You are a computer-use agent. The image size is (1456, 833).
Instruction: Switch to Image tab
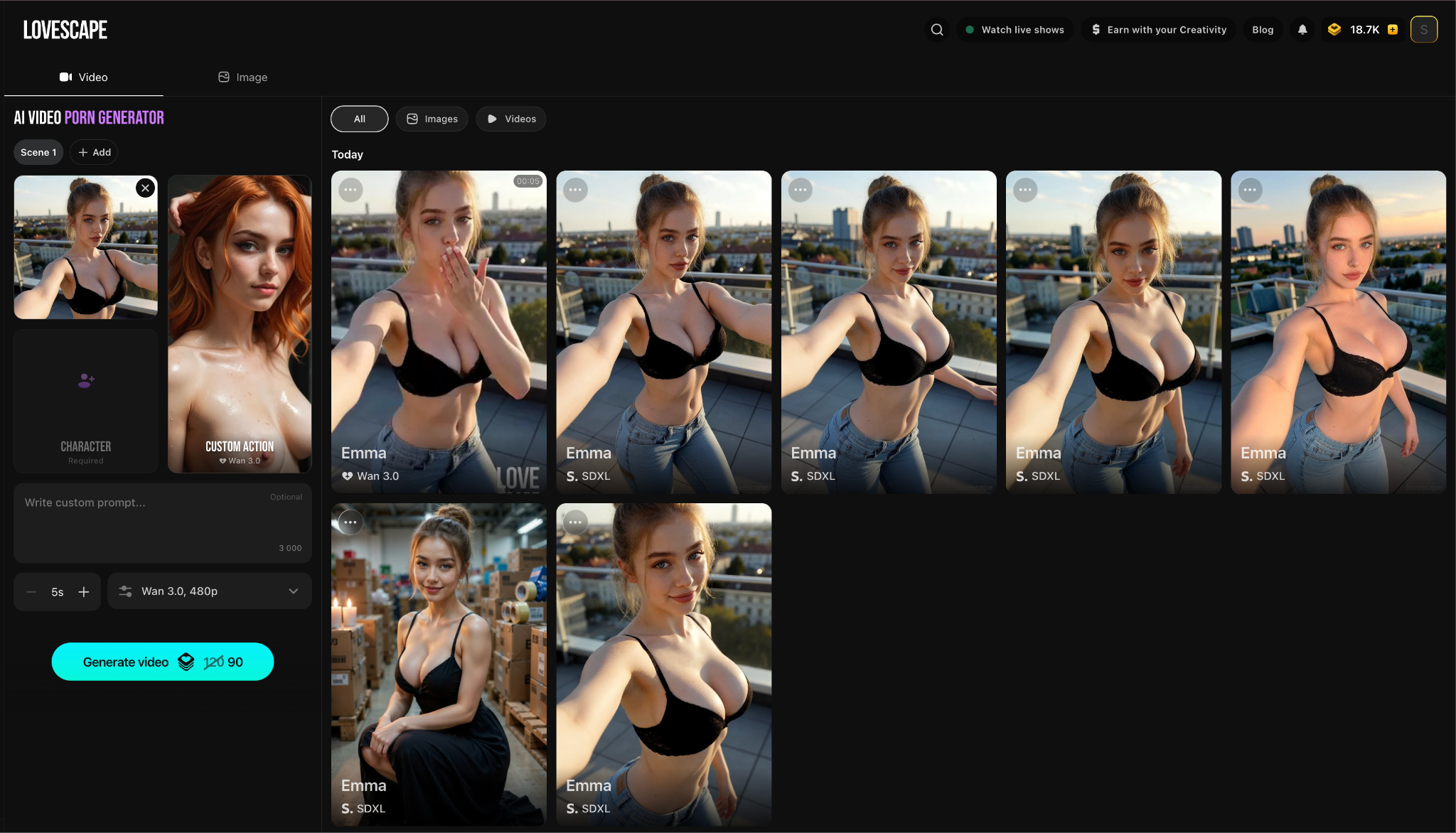pyautogui.click(x=242, y=77)
